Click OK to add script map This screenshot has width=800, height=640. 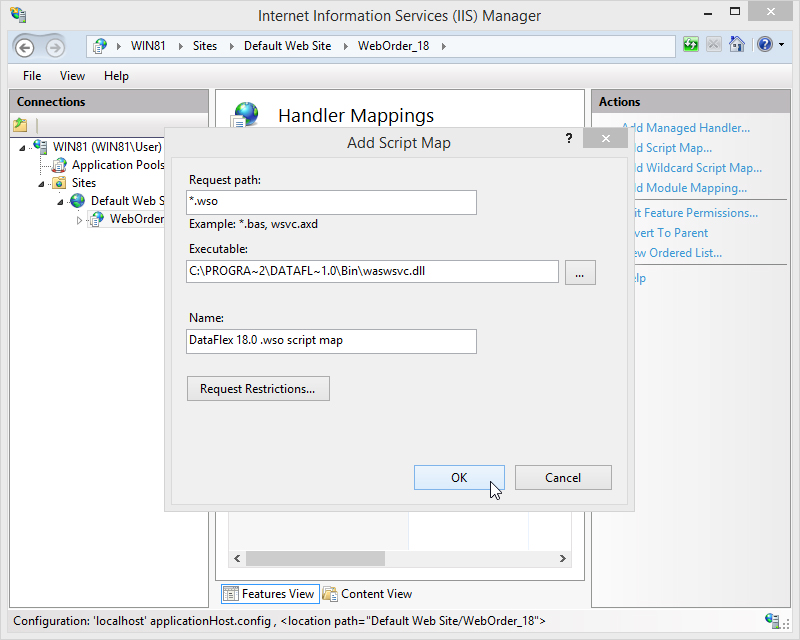click(459, 478)
